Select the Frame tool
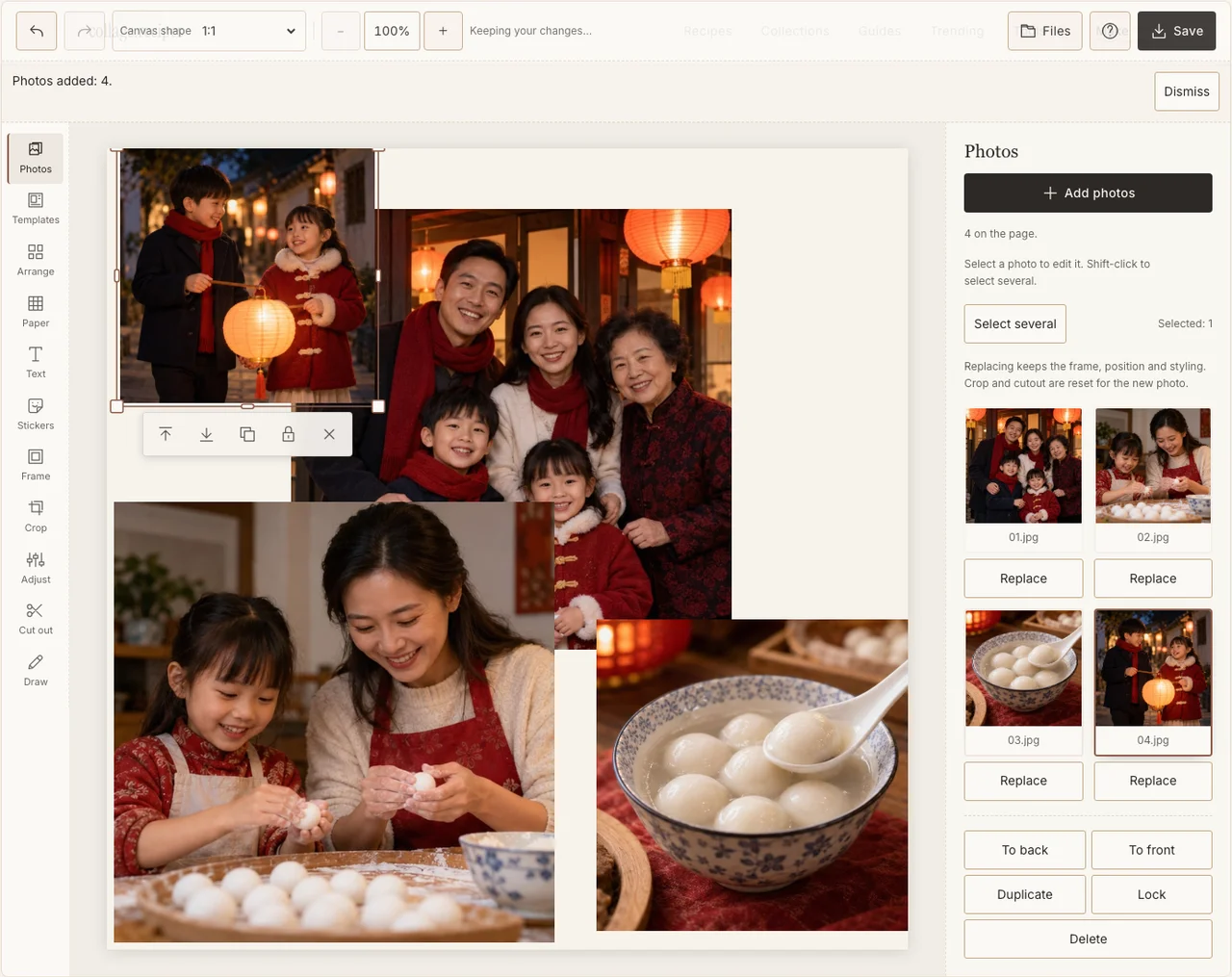Screen dimensions: 1232x977 pos(36,466)
